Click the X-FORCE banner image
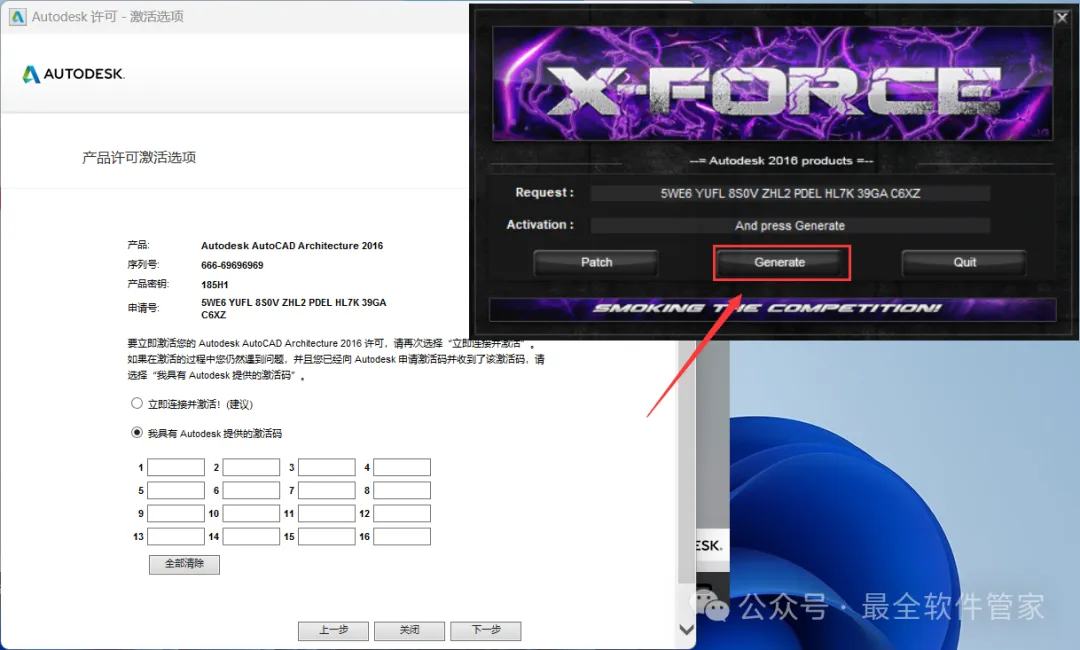Screen dimensions: 1080x650 (773, 83)
